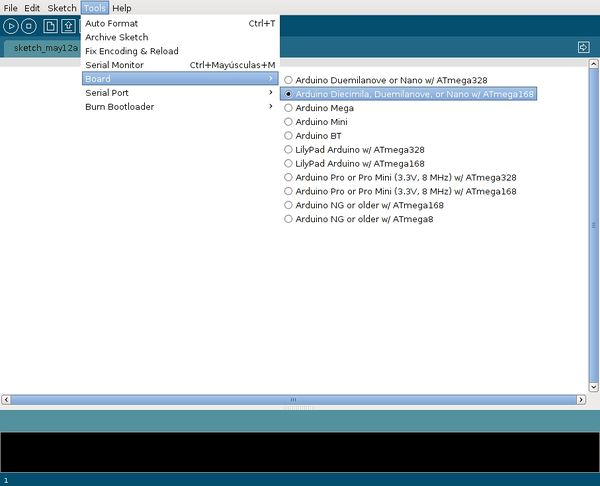Open the Sketch menu
Screen dimensions: 600x486
tap(61, 8)
